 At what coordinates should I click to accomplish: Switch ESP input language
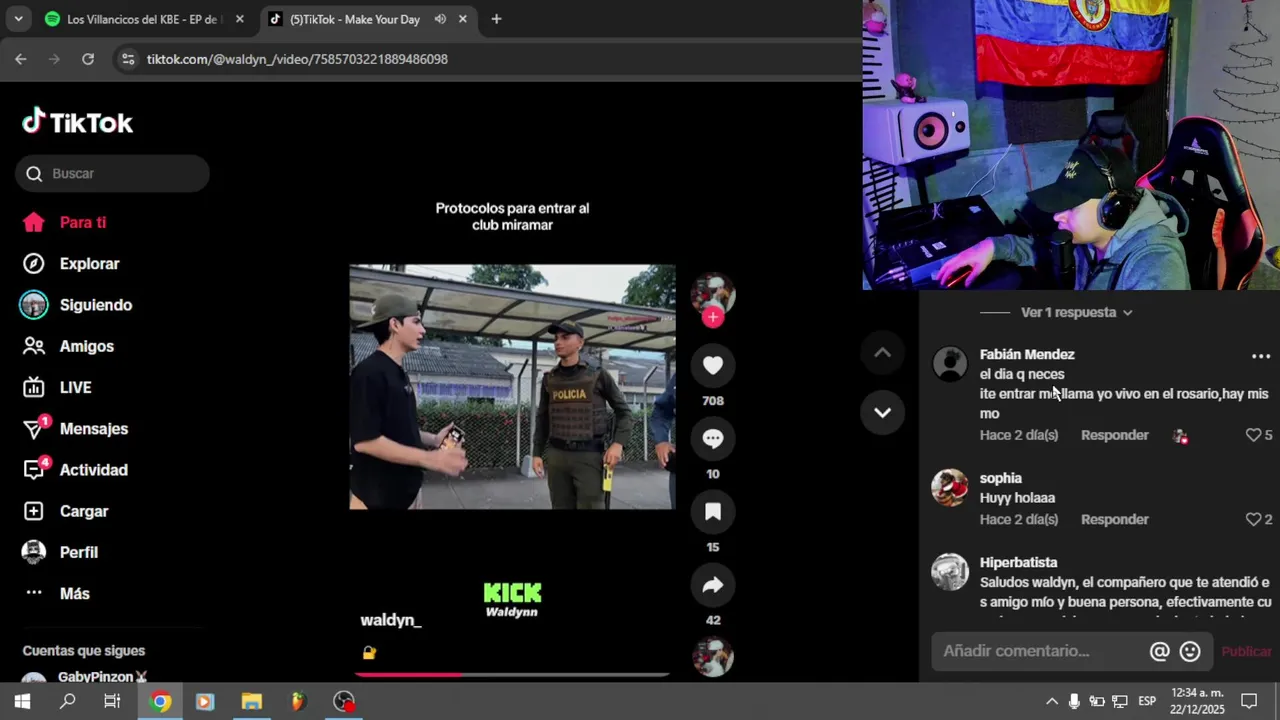click(1147, 701)
